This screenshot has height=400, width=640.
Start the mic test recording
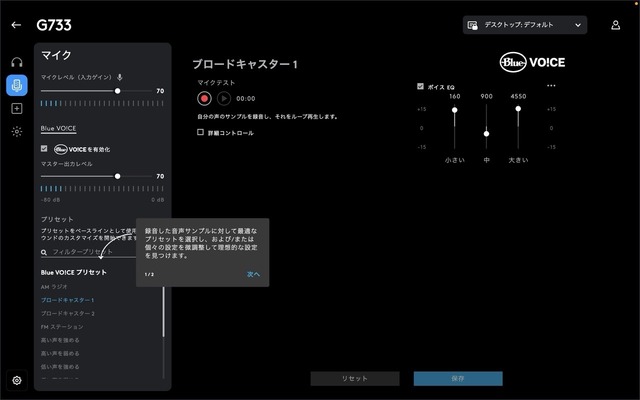[x=204, y=98]
